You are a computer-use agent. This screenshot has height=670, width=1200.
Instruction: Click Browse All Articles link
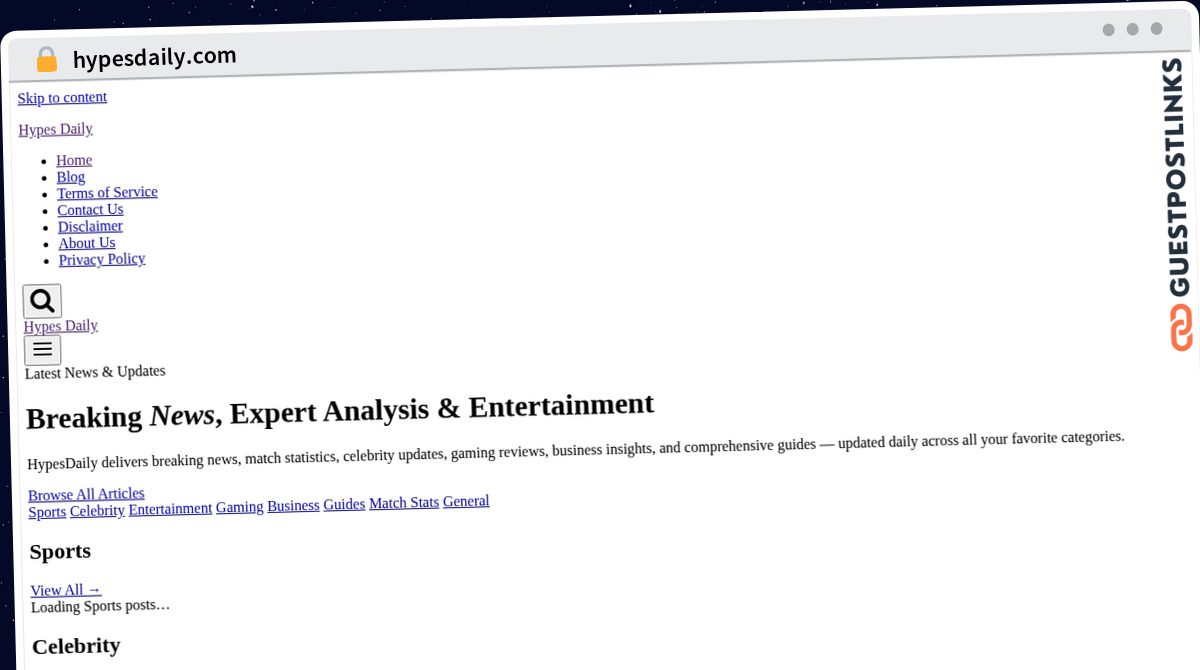[x=86, y=494]
